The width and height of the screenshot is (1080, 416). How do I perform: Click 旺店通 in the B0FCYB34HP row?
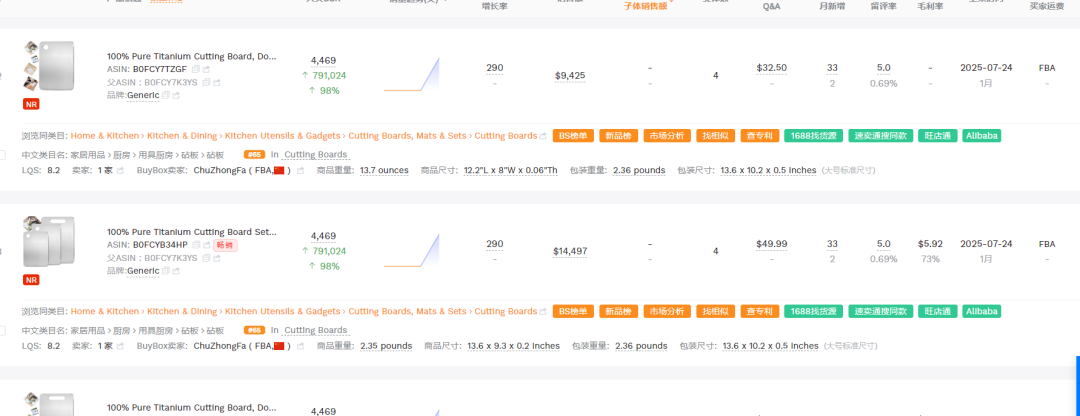click(x=937, y=312)
